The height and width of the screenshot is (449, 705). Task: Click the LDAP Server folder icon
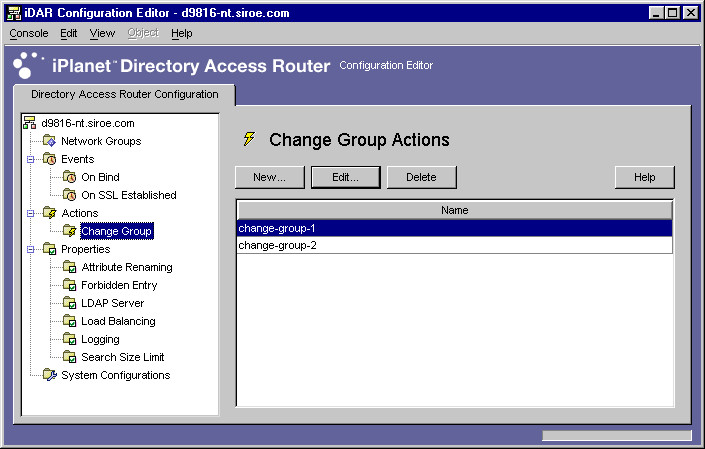click(70, 302)
